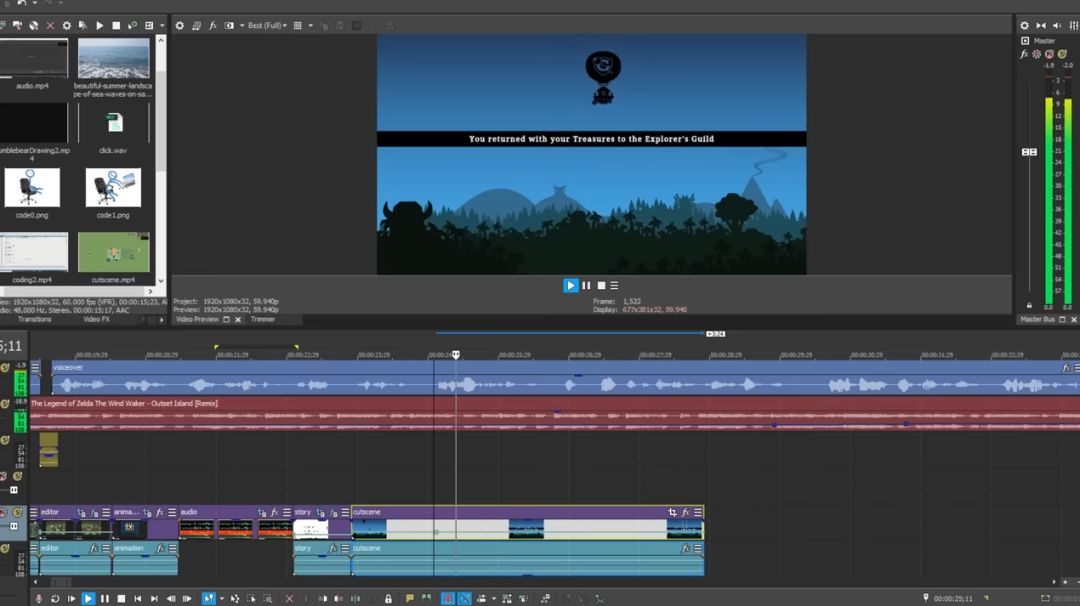This screenshot has width=1080, height=606.
Task: Open Event Pan/Crop on cutscene video clip
Action: (672, 512)
